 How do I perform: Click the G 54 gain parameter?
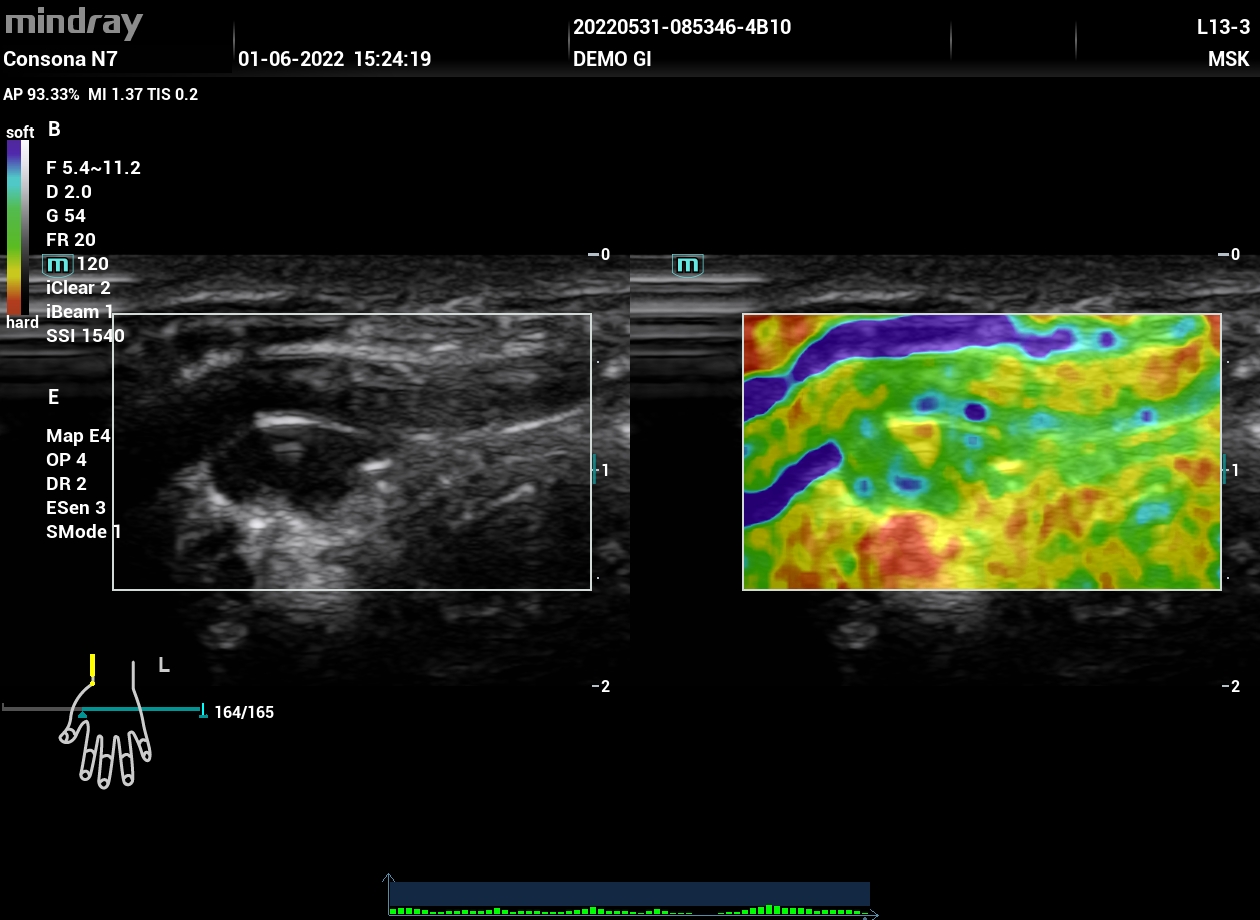coord(66,216)
